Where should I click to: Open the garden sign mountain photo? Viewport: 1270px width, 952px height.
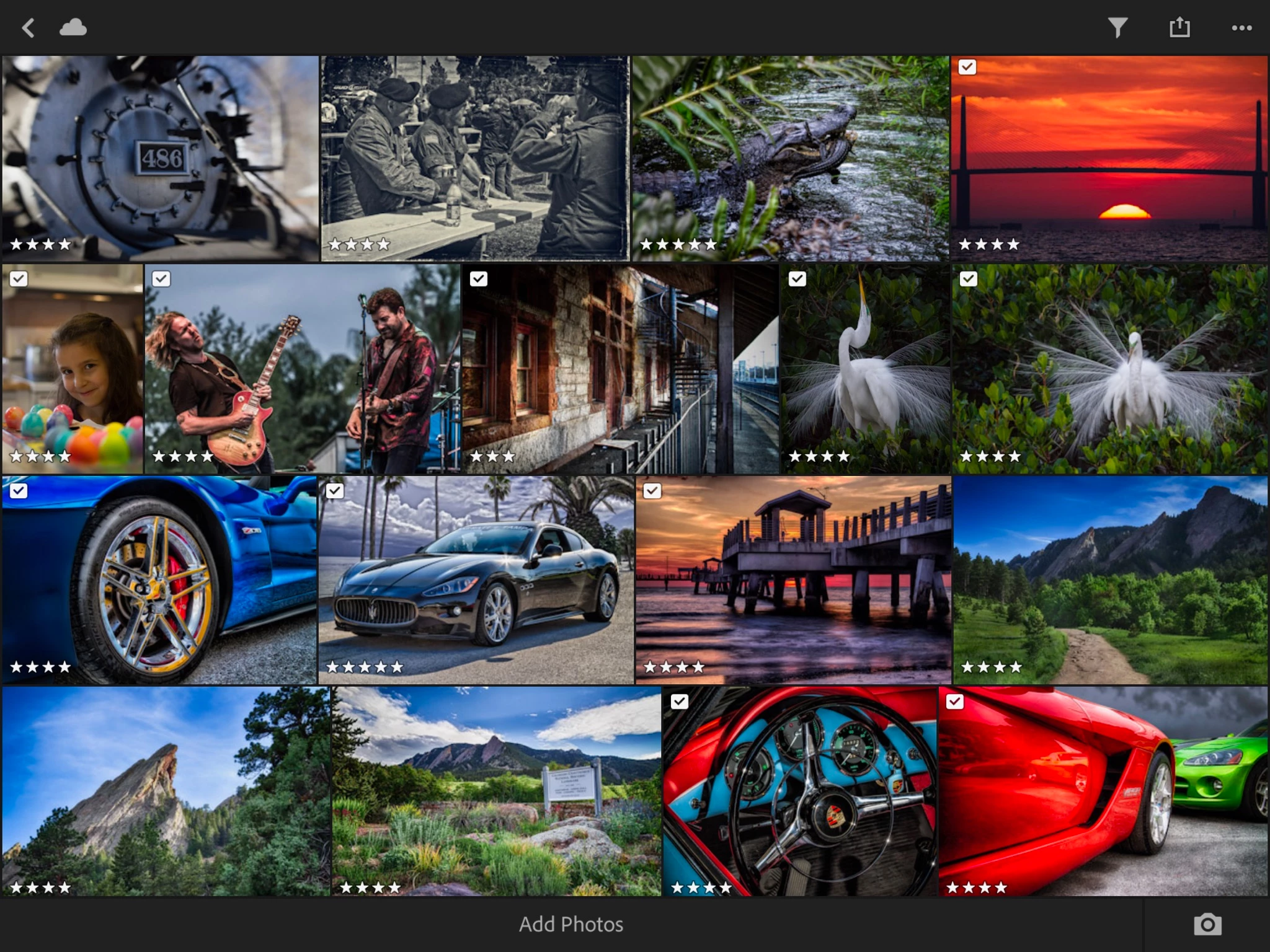[496, 790]
